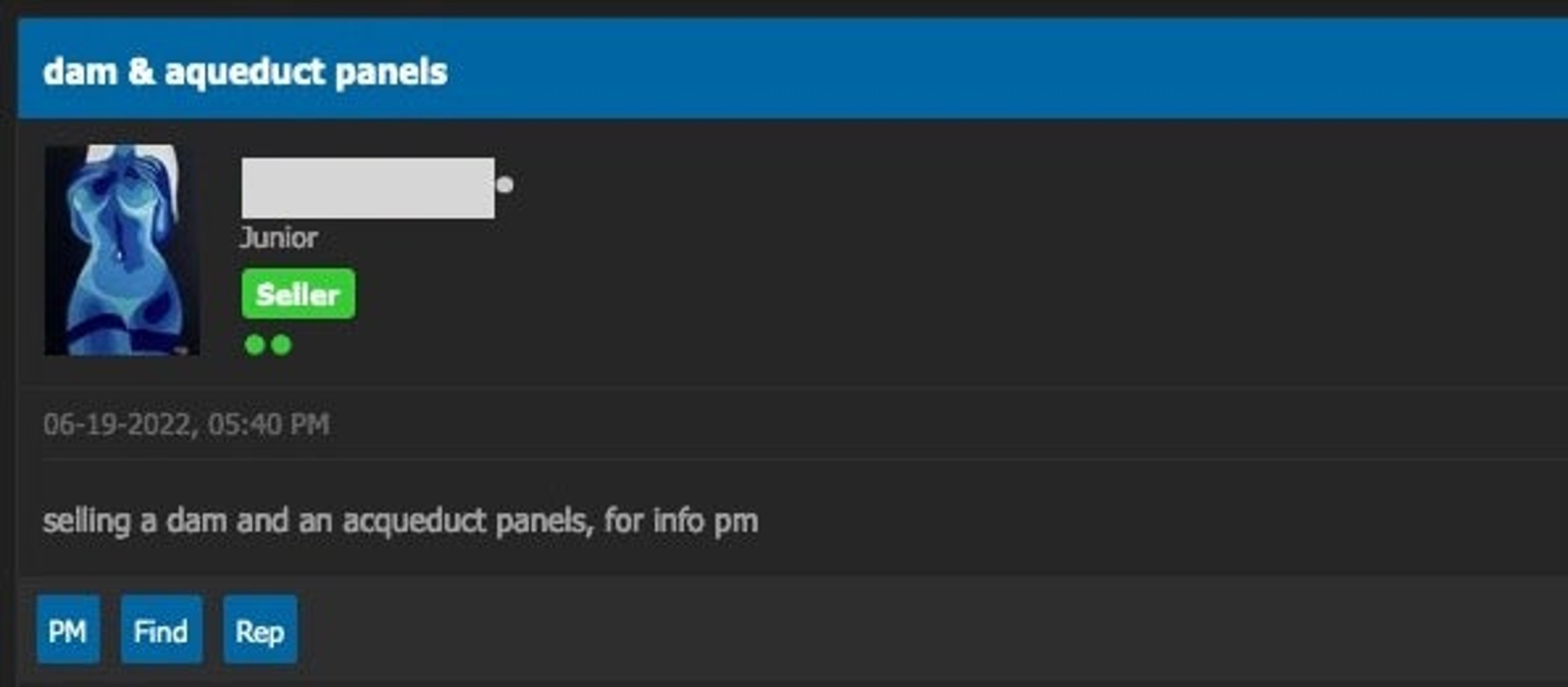Click the words for info pm

681,521
